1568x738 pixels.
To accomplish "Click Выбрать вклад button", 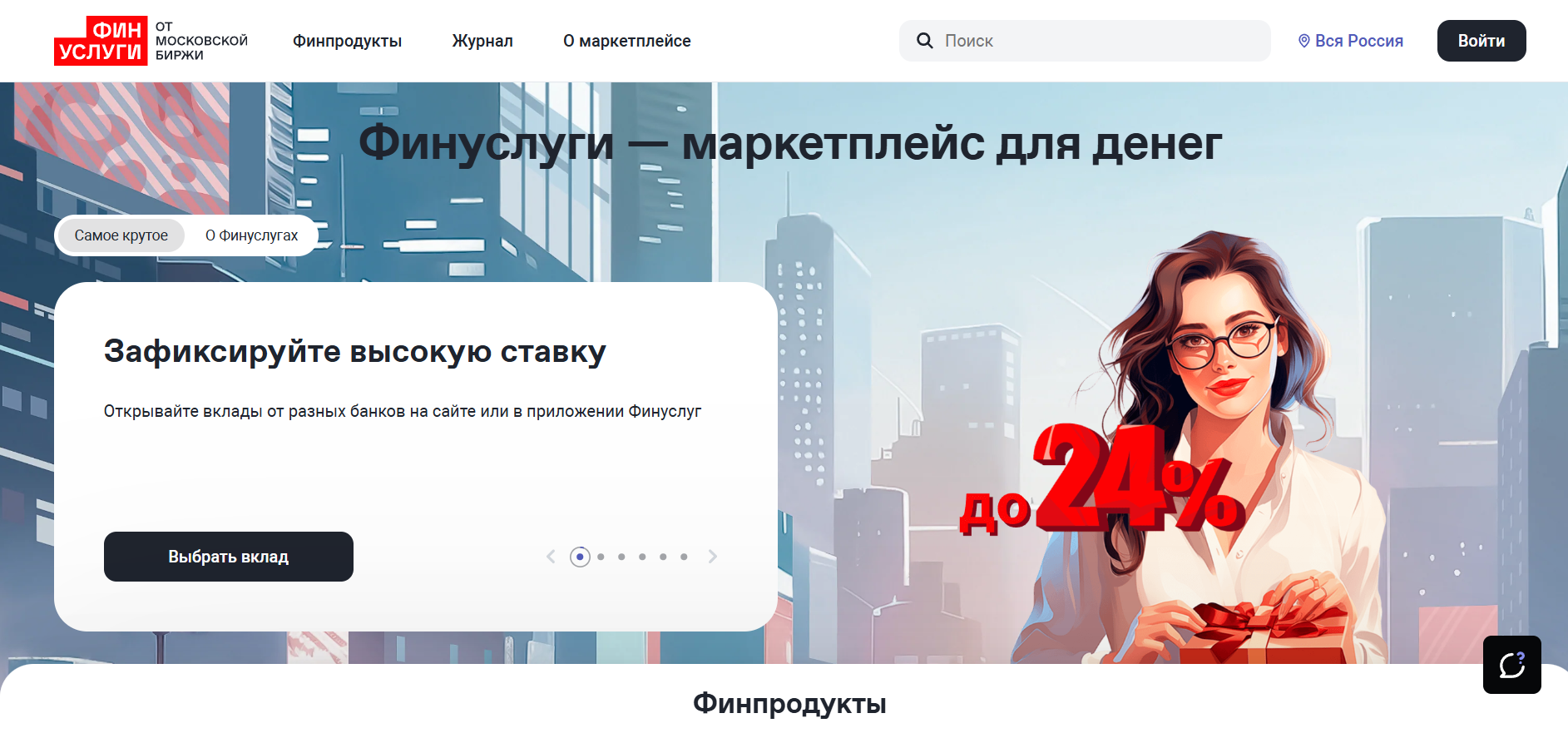I will pos(229,557).
